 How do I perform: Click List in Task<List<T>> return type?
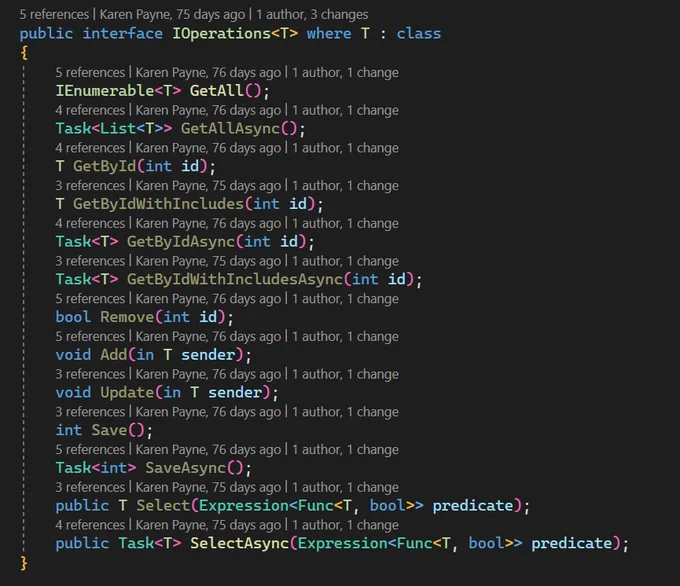(x=118, y=128)
